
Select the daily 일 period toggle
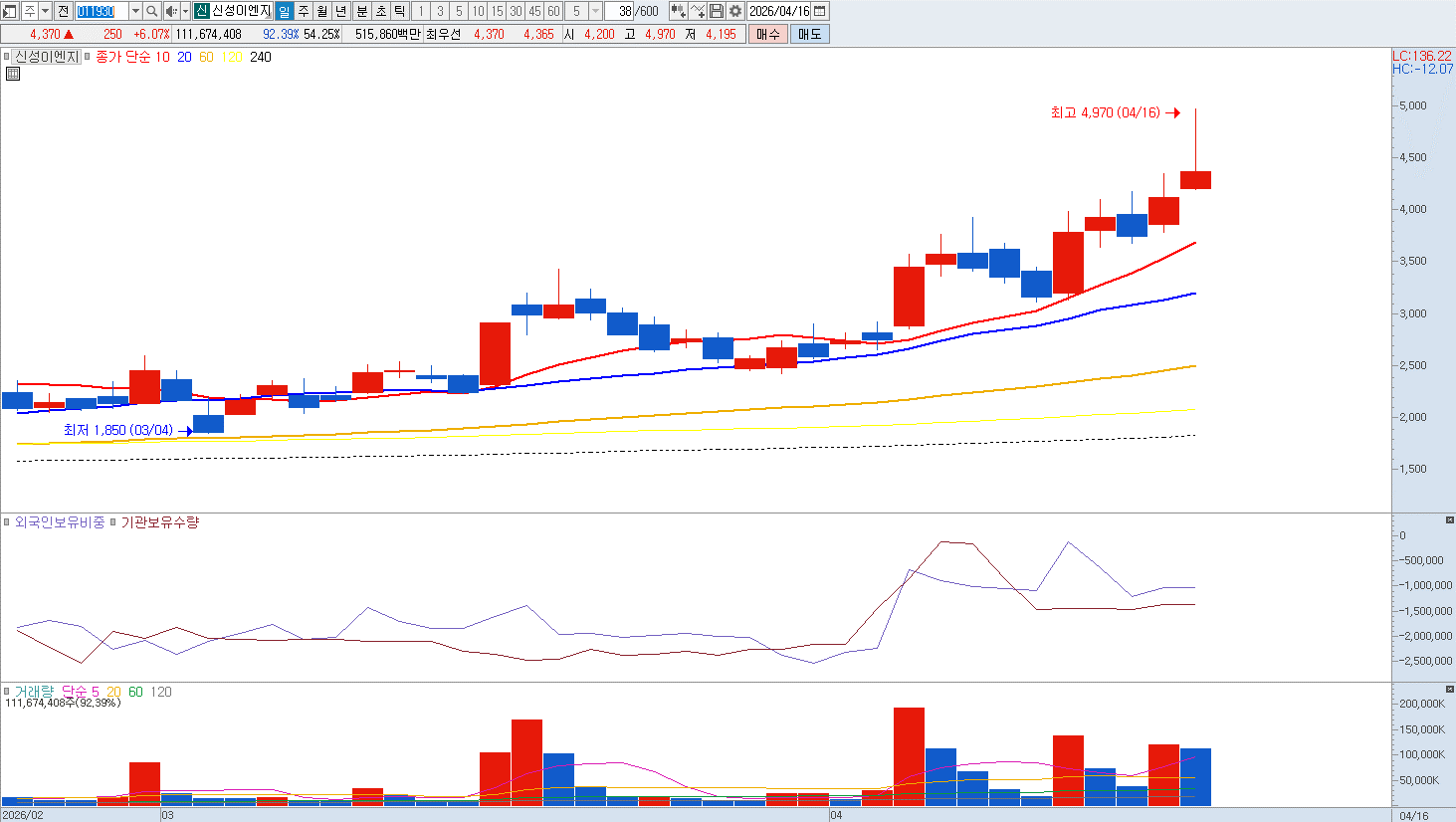click(285, 11)
